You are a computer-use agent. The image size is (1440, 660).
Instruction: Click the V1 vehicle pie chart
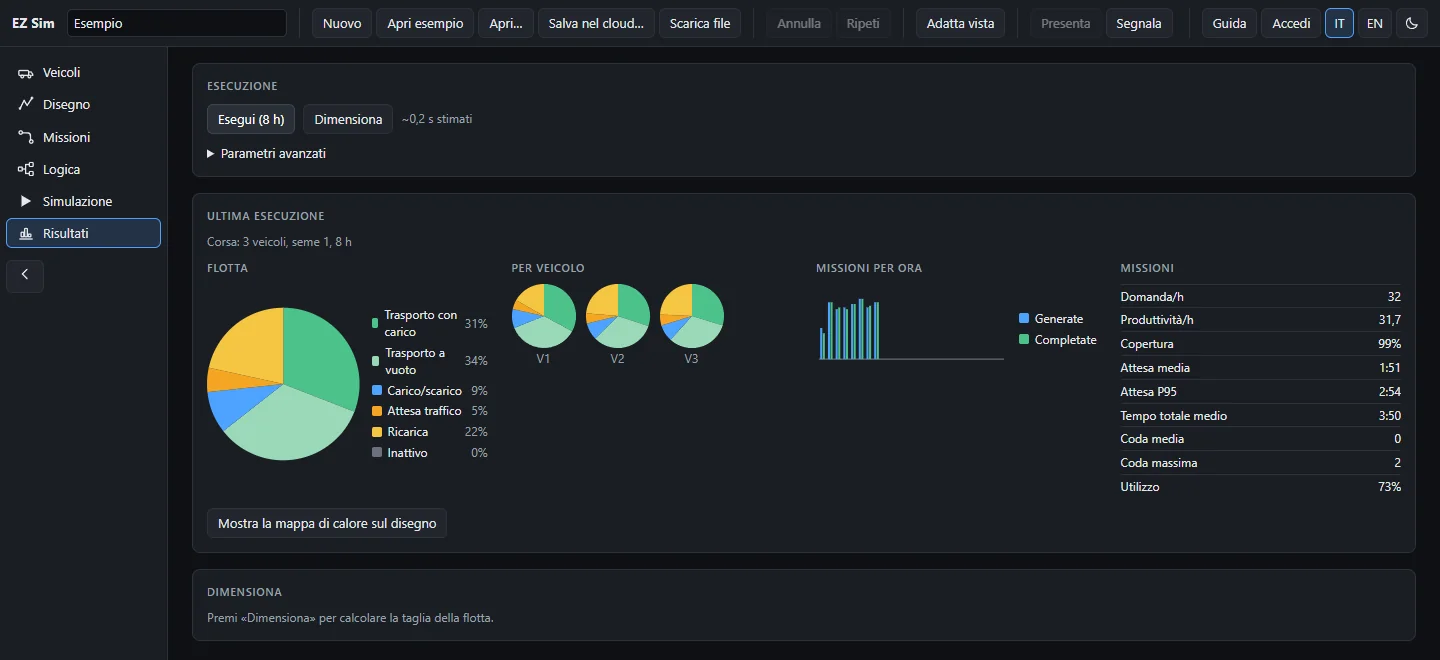[544, 316]
